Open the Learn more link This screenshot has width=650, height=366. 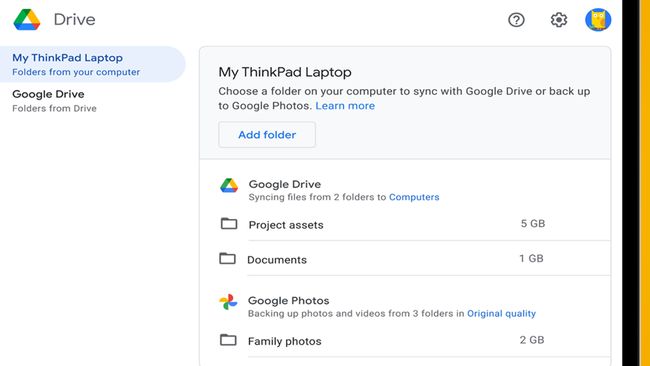[x=345, y=106]
